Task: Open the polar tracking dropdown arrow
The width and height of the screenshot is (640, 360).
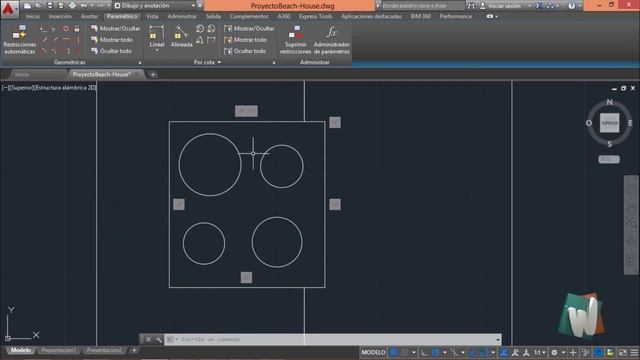Action: (445, 352)
